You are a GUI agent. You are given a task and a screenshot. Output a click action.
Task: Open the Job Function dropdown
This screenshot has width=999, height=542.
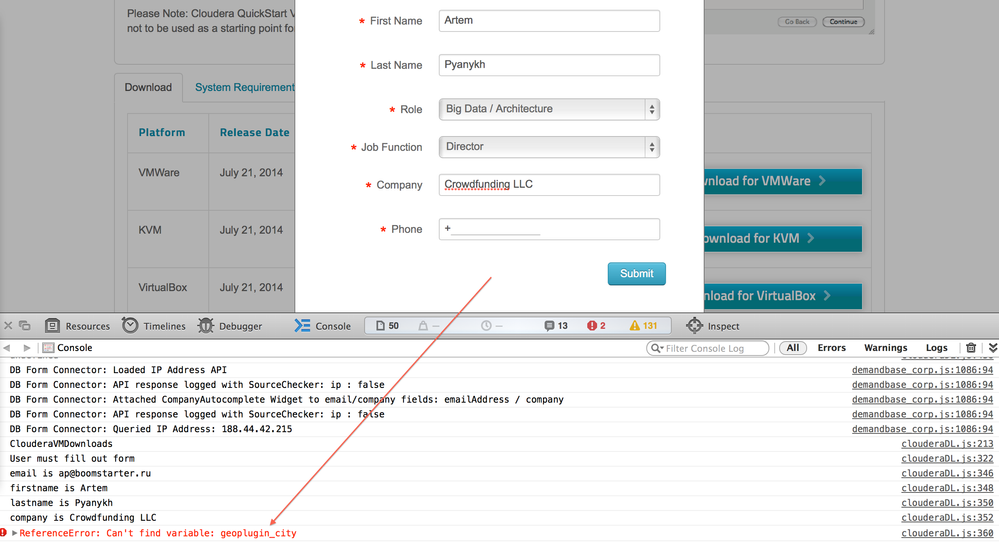pyautogui.click(x=549, y=147)
